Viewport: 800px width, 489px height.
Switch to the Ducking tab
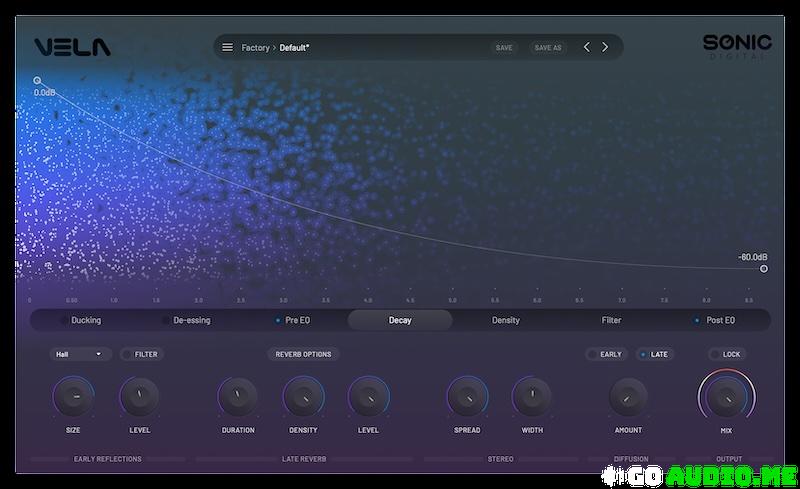(86, 320)
